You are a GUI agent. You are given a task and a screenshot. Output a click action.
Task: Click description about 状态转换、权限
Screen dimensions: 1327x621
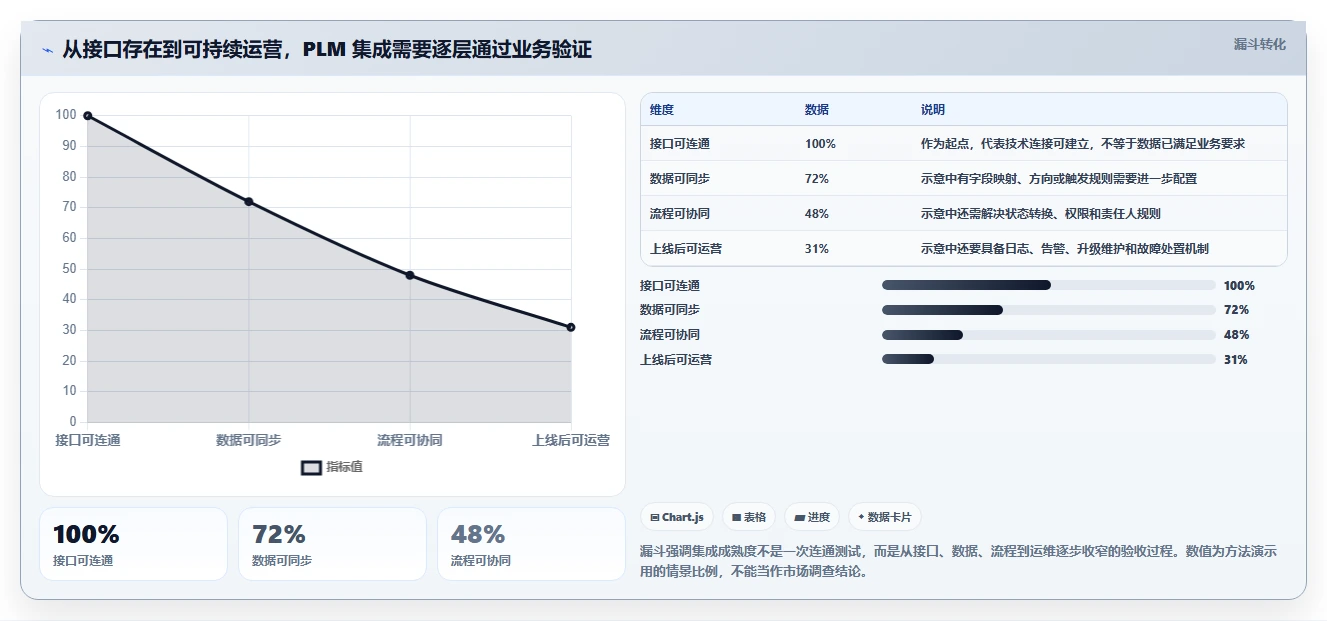[x=1041, y=214]
